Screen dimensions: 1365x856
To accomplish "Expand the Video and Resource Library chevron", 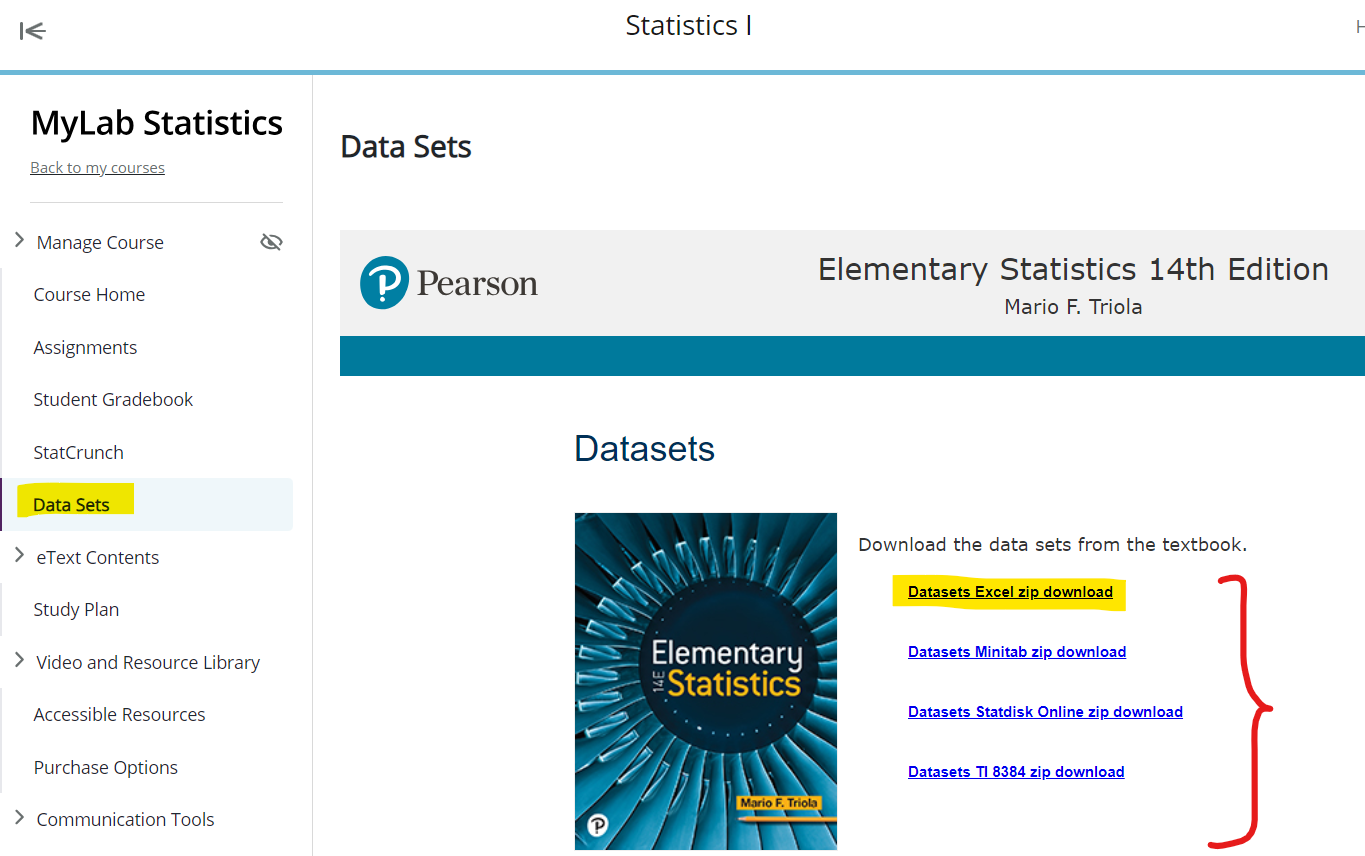I will [x=19, y=660].
